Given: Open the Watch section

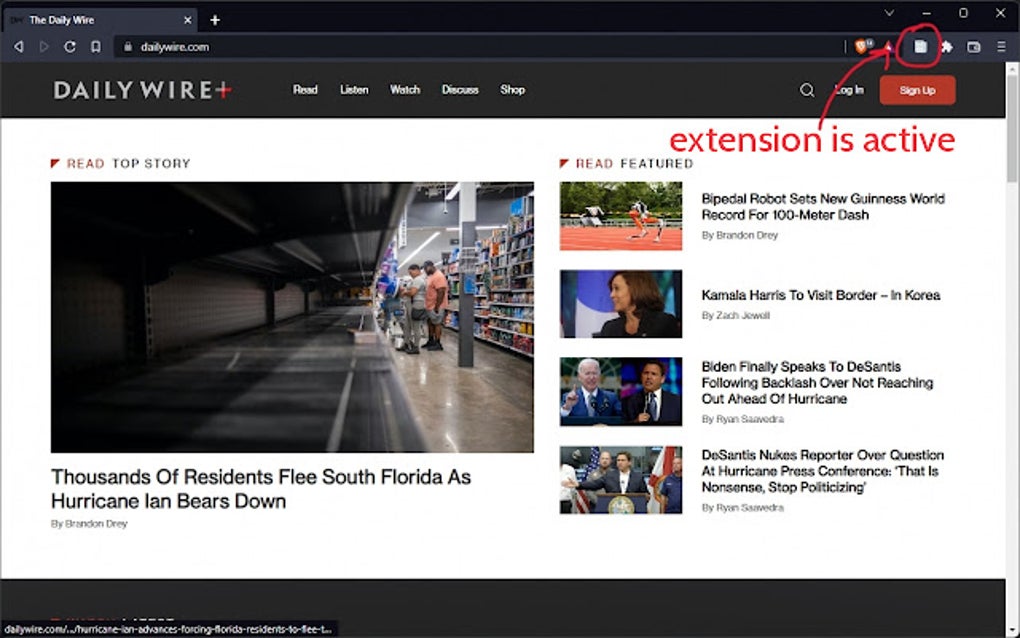Looking at the screenshot, I should (404, 89).
